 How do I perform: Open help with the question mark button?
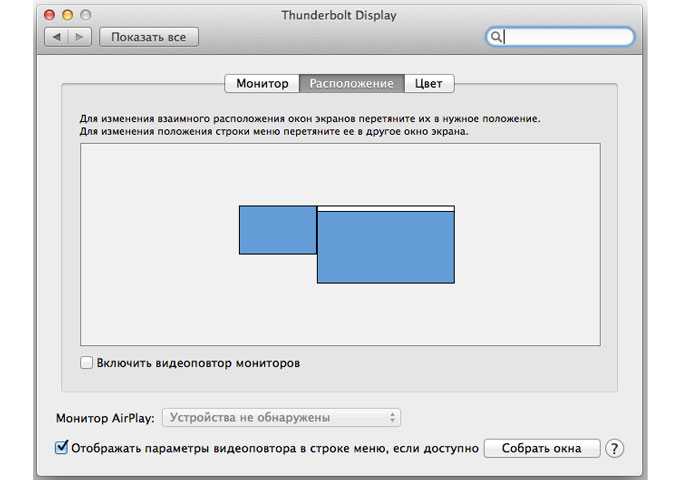(614, 448)
